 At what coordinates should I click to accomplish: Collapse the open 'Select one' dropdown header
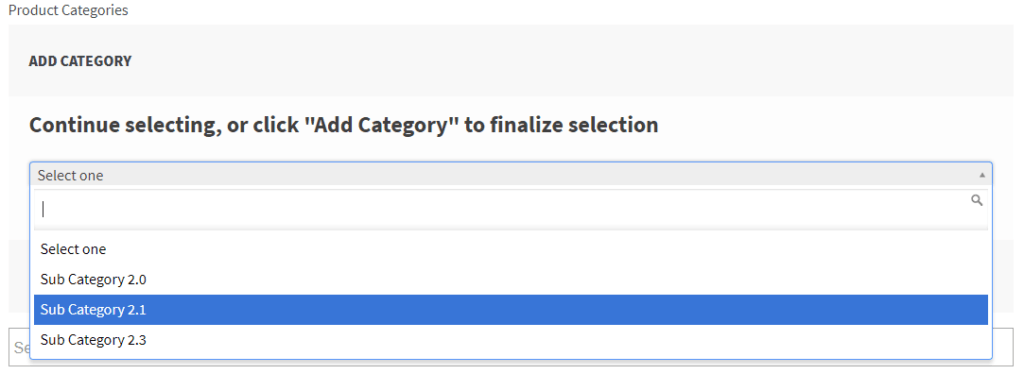[511, 175]
